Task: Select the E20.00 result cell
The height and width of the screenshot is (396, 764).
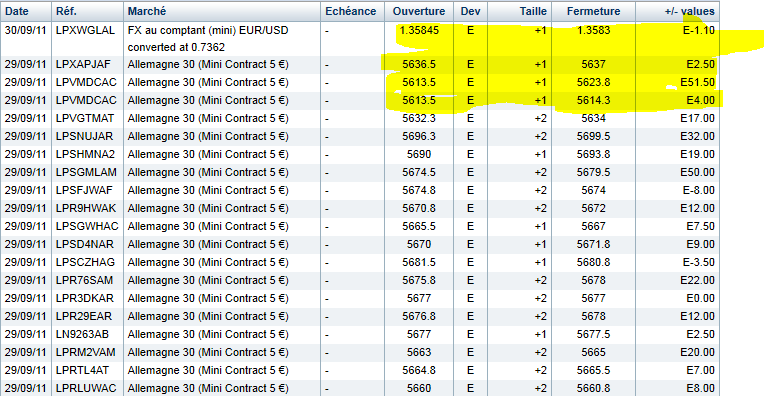Action: pos(697,353)
